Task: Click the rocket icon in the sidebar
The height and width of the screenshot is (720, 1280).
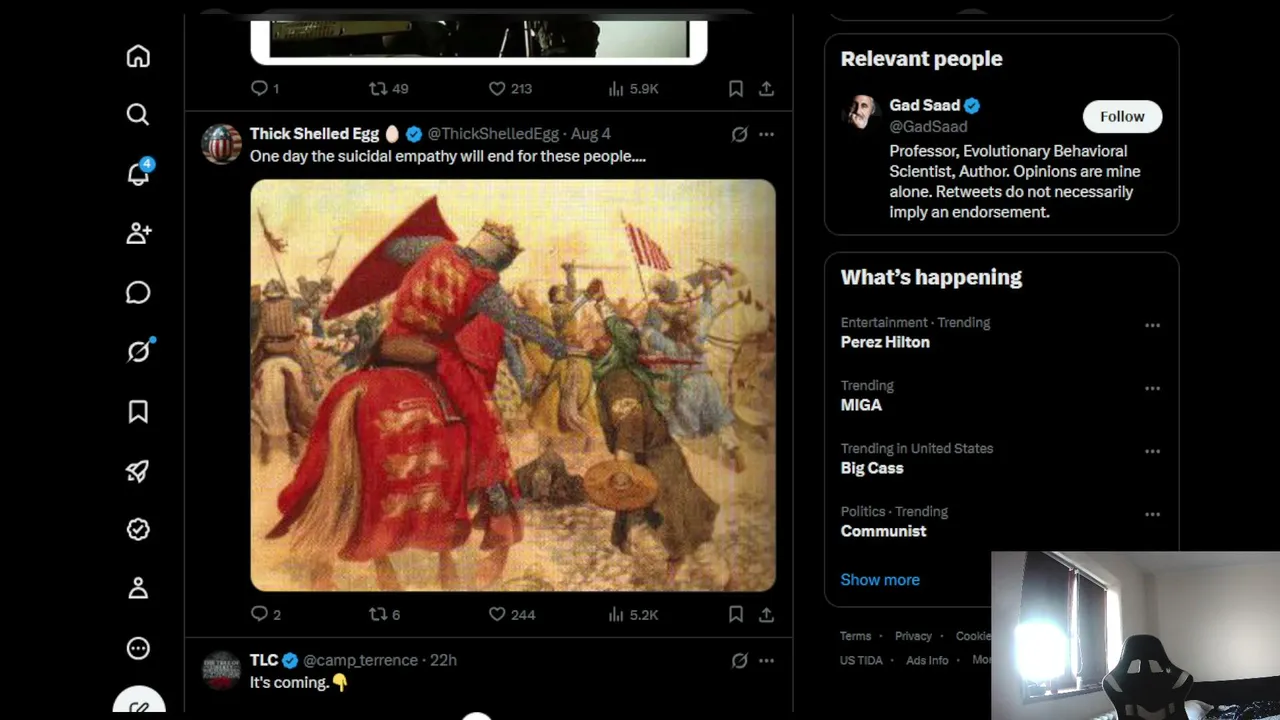Action: click(x=138, y=471)
